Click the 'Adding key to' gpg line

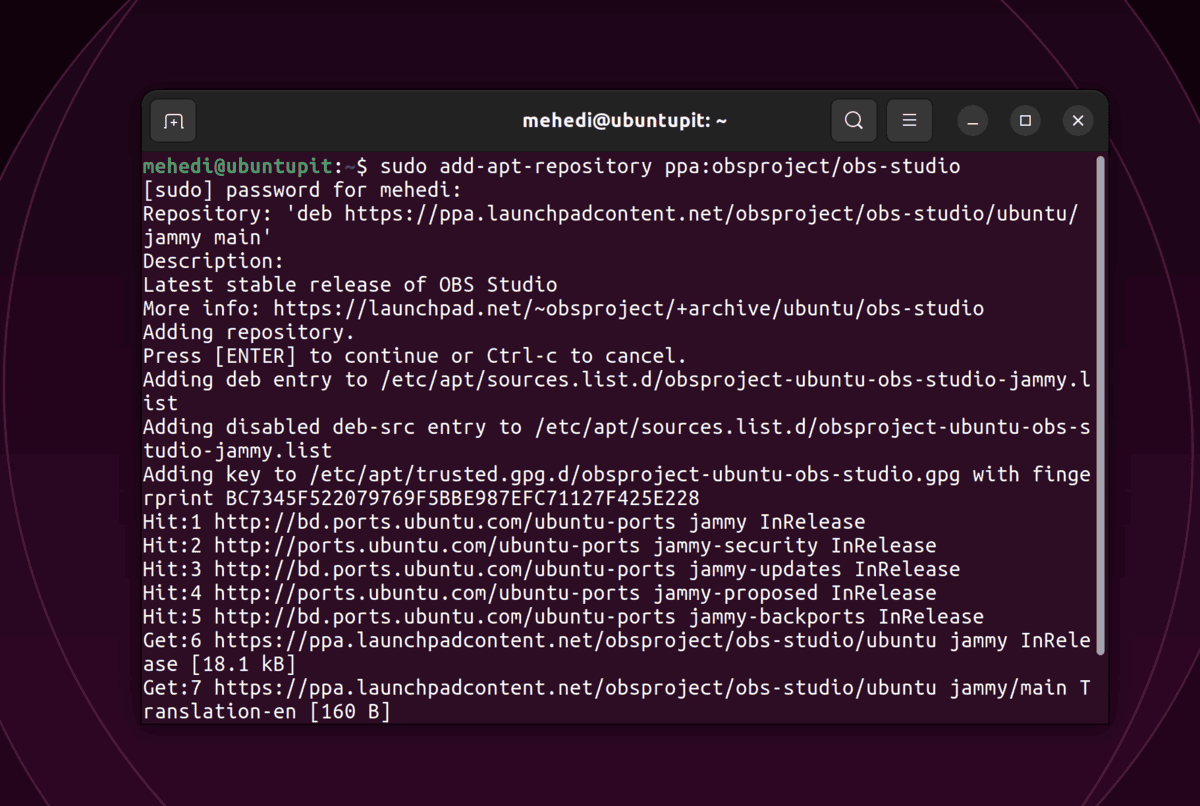(617, 474)
